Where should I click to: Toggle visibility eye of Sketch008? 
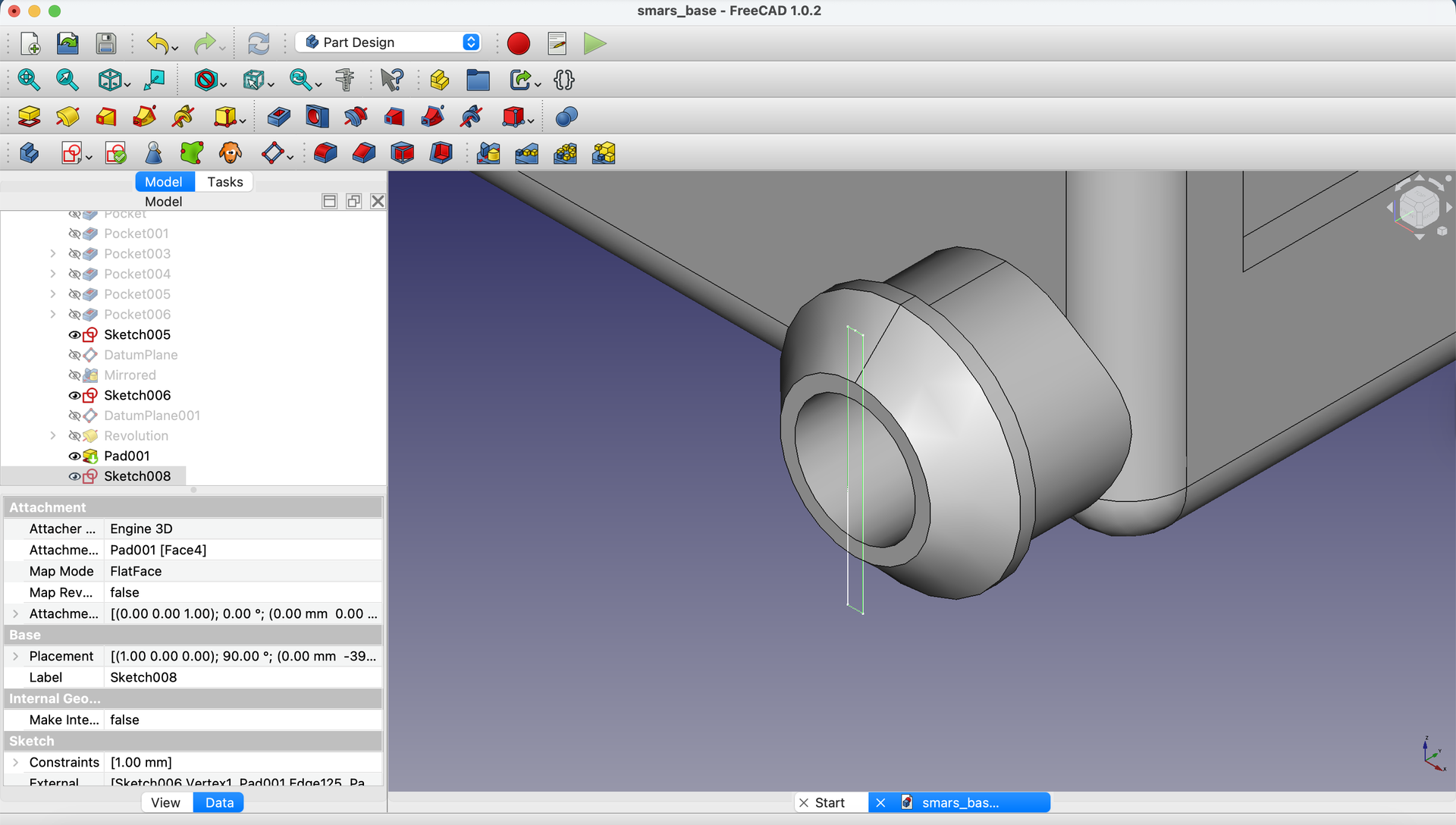pyautogui.click(x=74, y=476)
